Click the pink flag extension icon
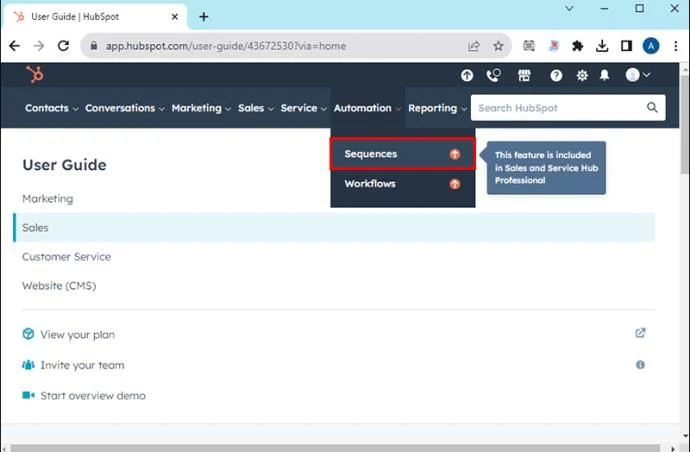The height and width of the screenshot is (452, 690). (554, 46)
